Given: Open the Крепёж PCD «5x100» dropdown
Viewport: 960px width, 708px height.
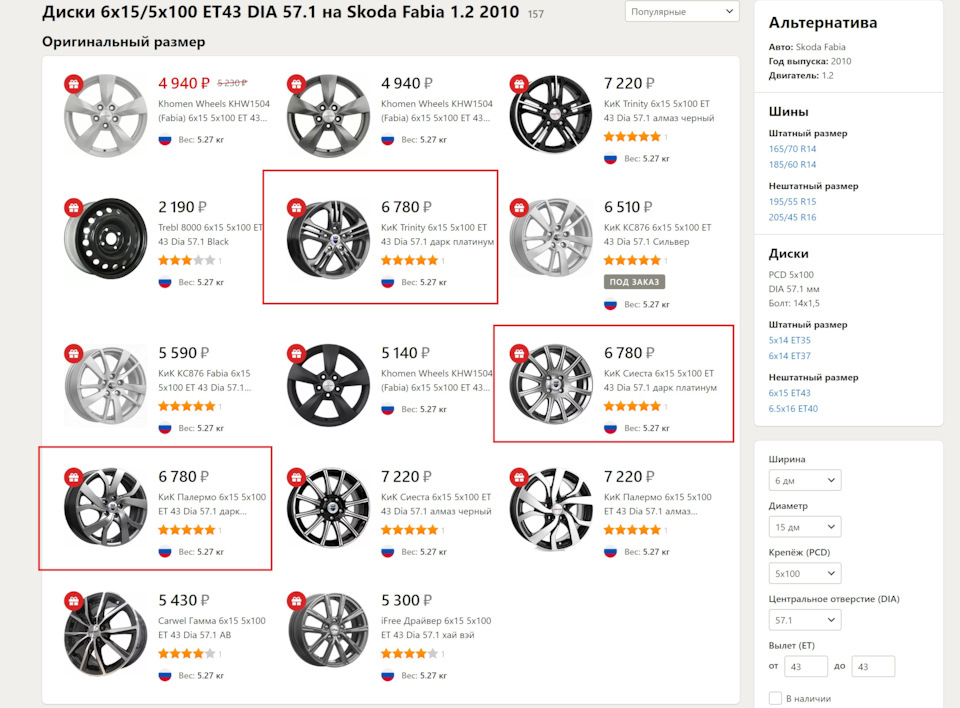Looking at the screenshot, I should (805, 574).
